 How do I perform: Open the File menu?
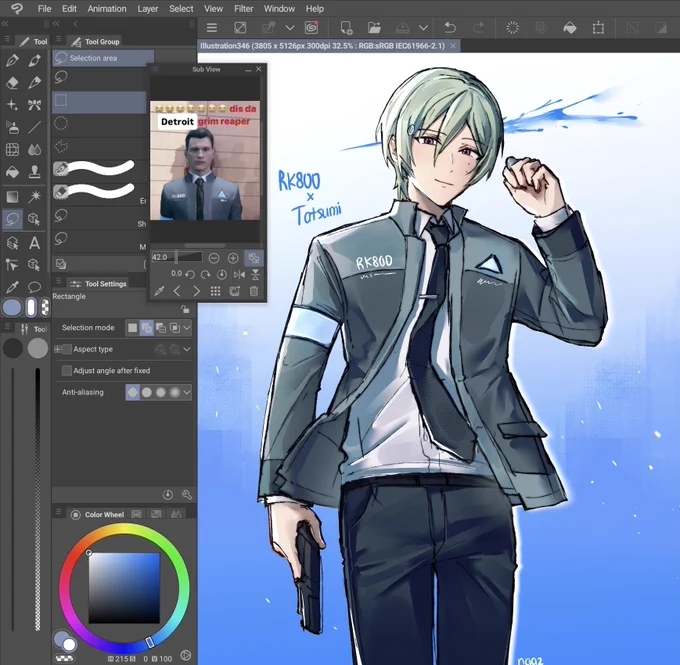click(44, 9)
